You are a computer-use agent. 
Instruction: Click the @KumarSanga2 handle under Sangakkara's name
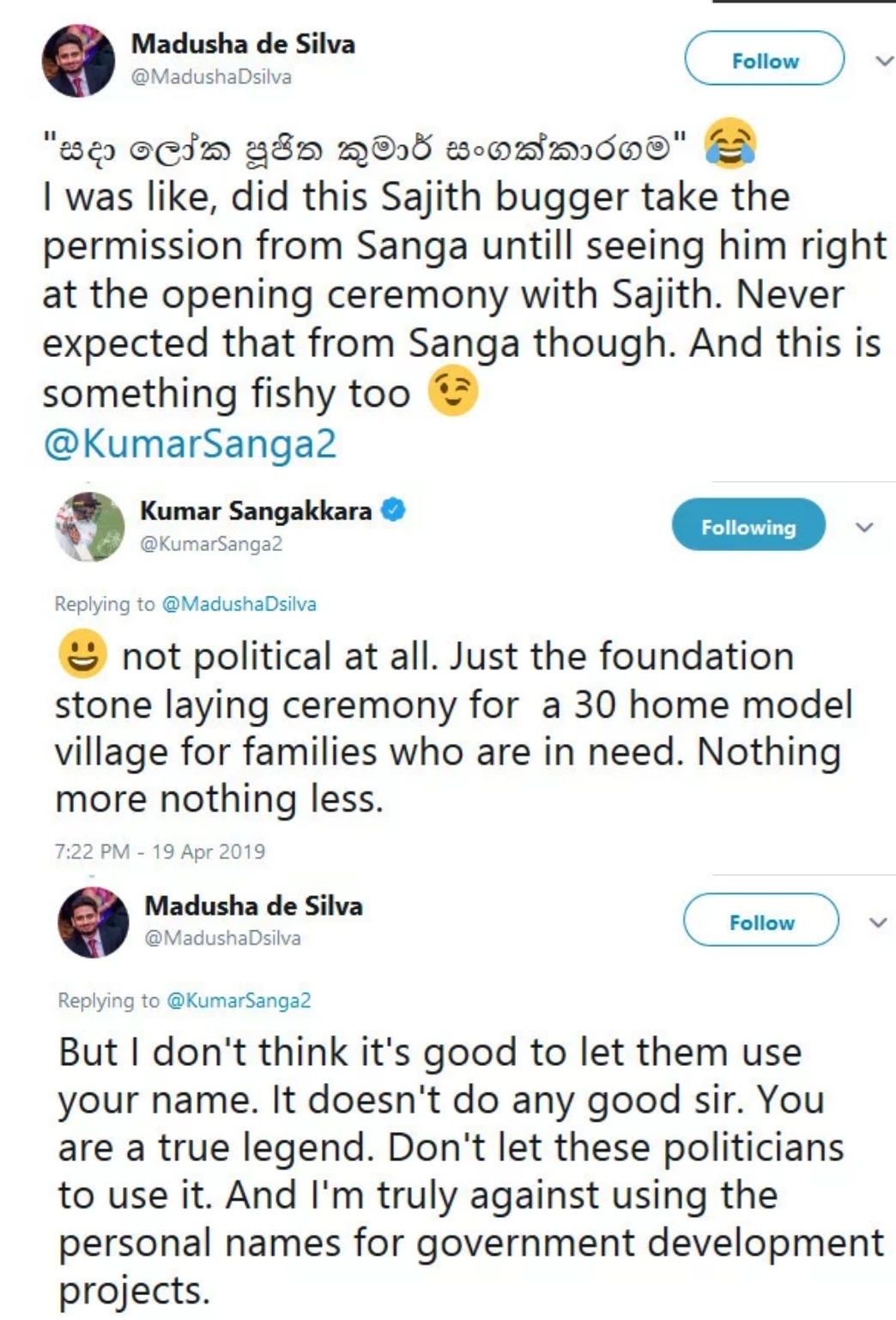point(211,544)
